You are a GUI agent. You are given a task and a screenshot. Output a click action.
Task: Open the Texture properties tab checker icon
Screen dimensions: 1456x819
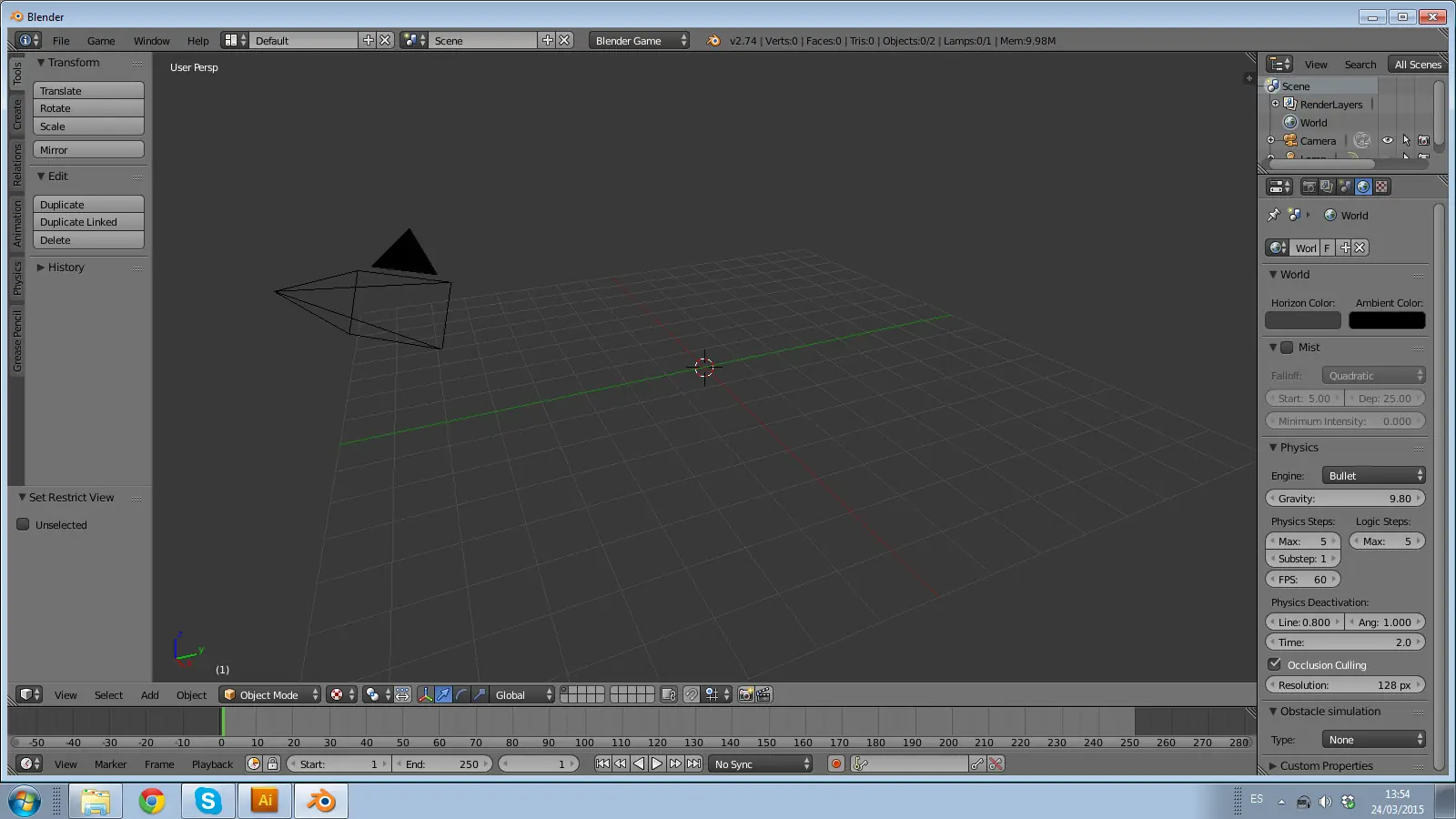(1381, 187)
